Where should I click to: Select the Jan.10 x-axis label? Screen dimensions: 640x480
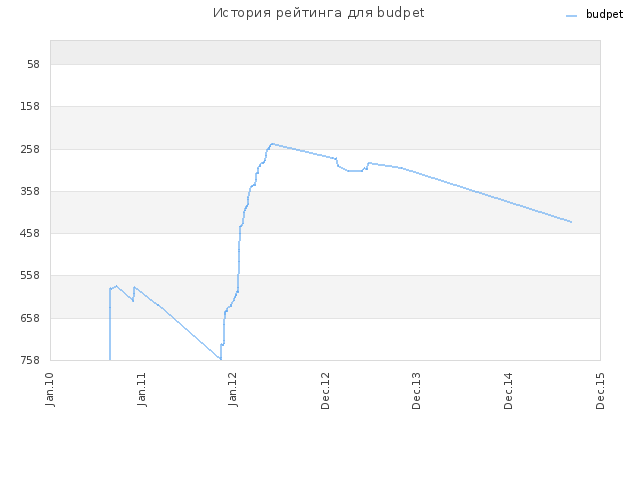[x=50, y=389]
